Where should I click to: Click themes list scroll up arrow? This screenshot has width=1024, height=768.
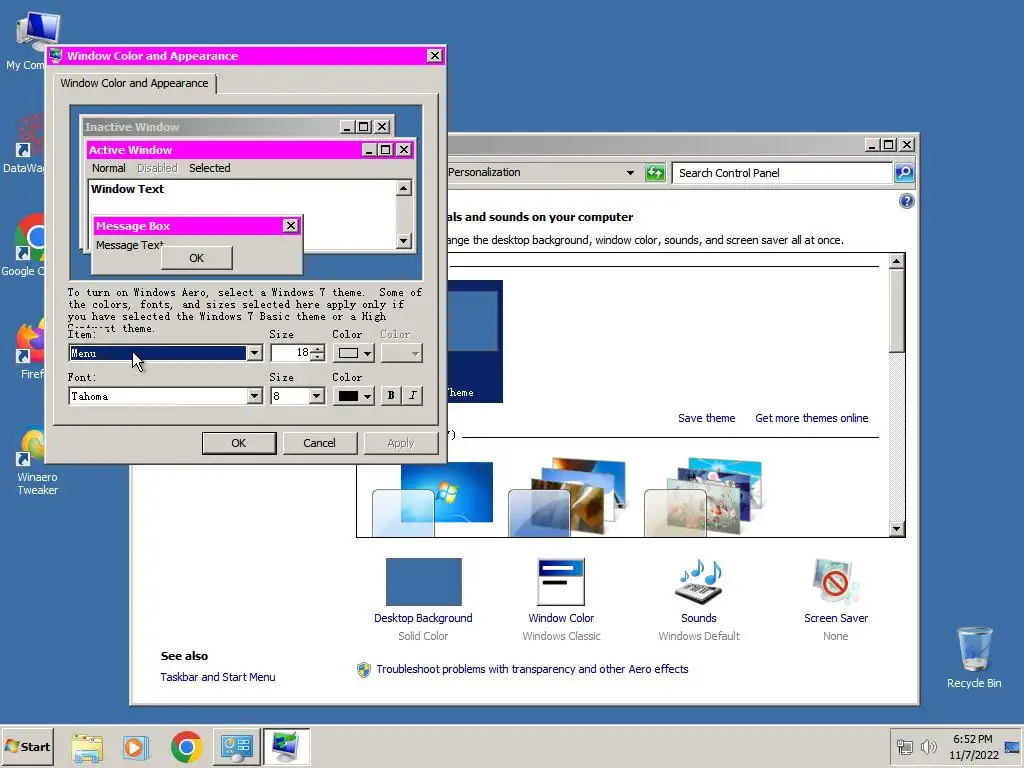tap(897, 261)
